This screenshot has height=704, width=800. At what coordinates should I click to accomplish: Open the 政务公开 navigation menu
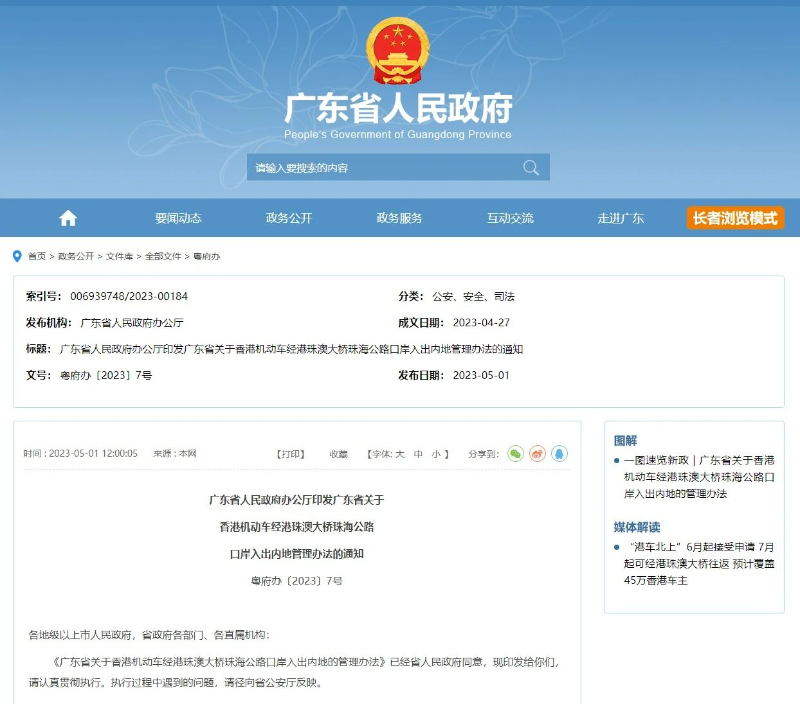[289, 218]
